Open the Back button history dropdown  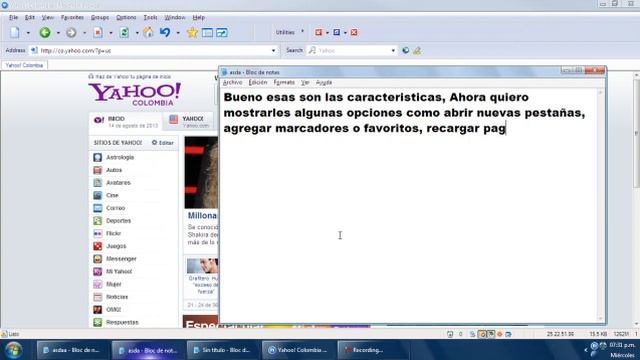[58, 33]
